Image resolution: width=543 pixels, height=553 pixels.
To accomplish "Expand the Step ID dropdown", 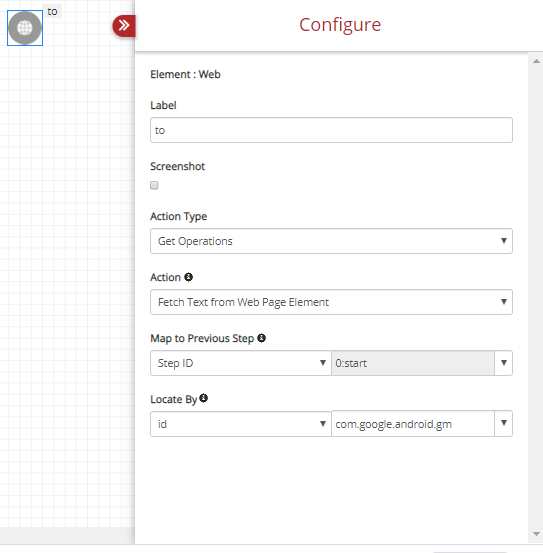I will [241, 363].
